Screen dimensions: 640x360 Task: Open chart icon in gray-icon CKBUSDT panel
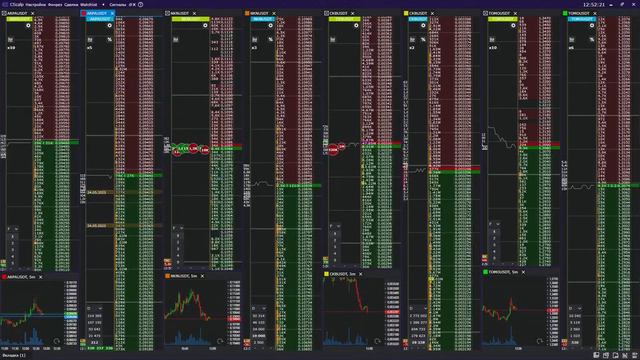332,40
